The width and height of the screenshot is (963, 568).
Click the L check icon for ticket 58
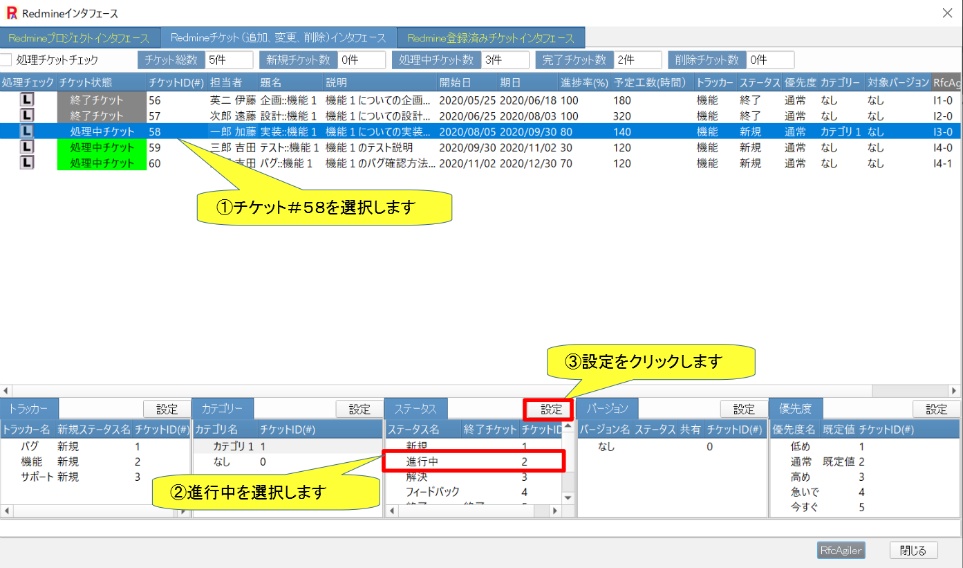pyautogui.click(x=27, y=131)
